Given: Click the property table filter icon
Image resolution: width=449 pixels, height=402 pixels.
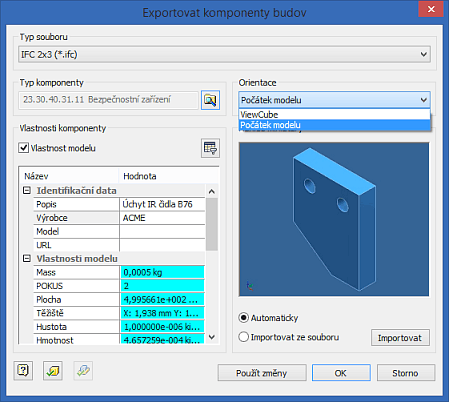Looking at the screenshot, I should (x=210, y=148).
